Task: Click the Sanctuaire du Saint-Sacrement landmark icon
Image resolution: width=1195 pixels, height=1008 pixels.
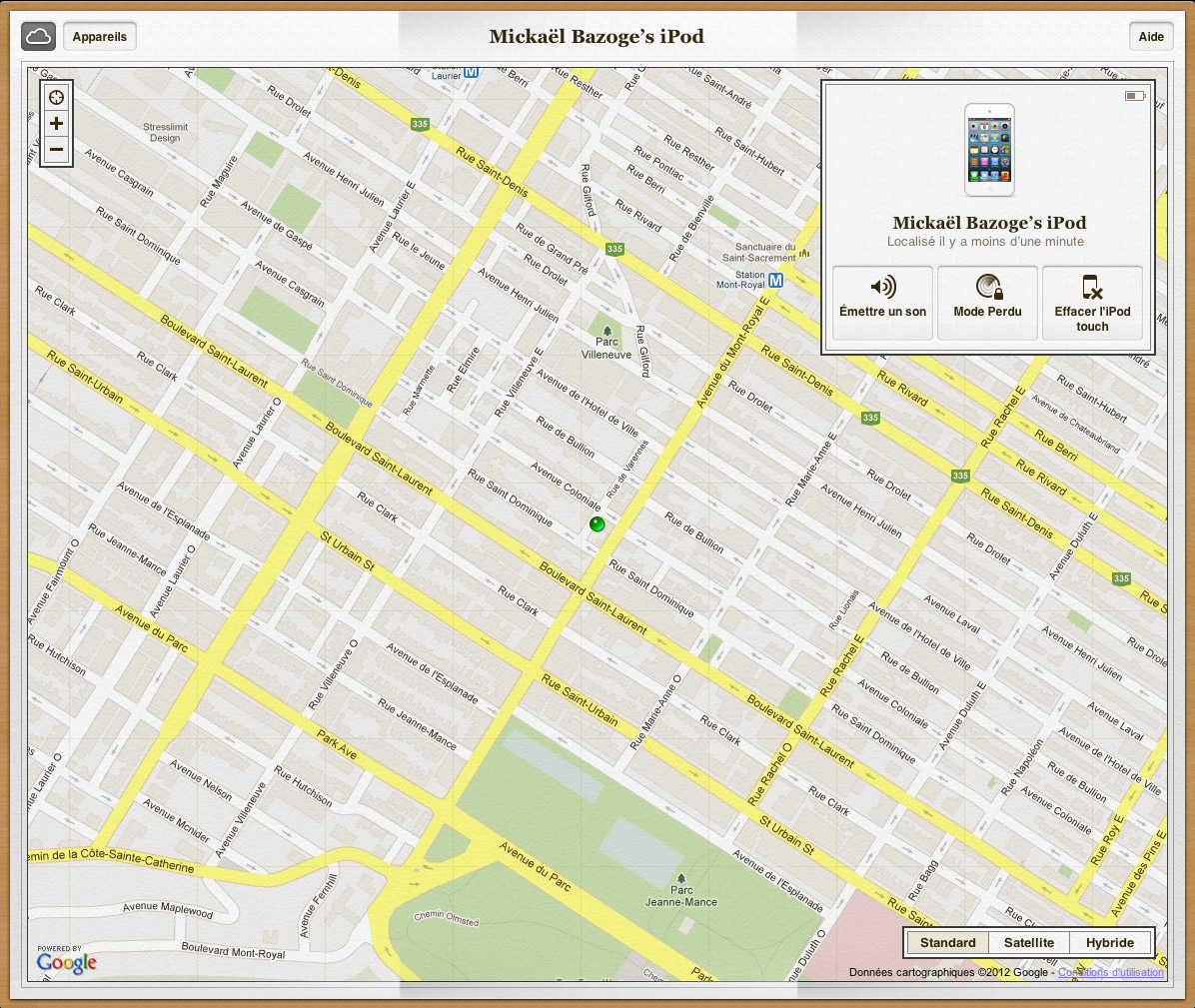Action: 804,253
